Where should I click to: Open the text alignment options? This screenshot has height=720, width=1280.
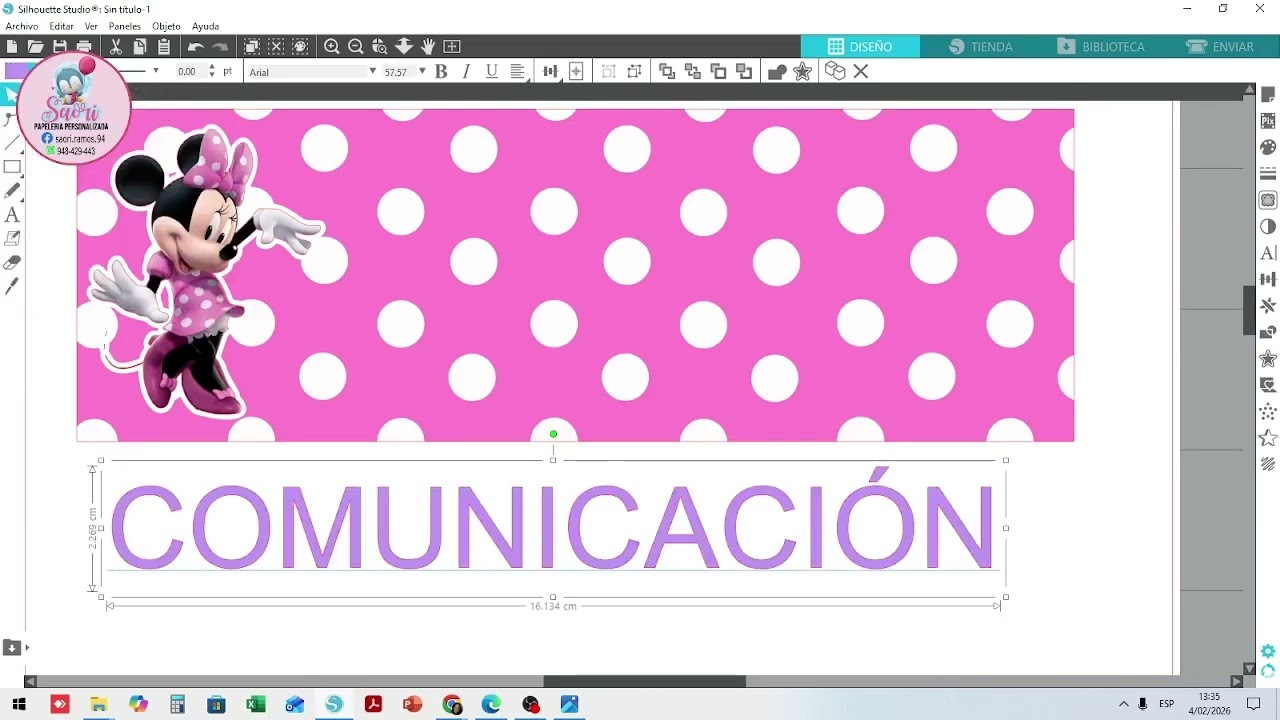tap(518, 71)
